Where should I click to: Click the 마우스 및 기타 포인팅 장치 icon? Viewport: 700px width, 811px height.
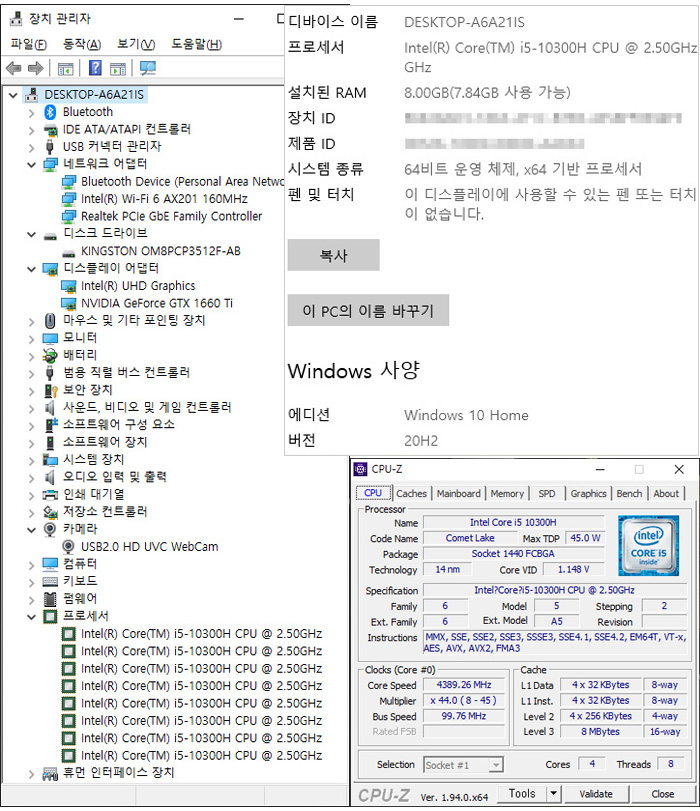click(x=50, y=321)
